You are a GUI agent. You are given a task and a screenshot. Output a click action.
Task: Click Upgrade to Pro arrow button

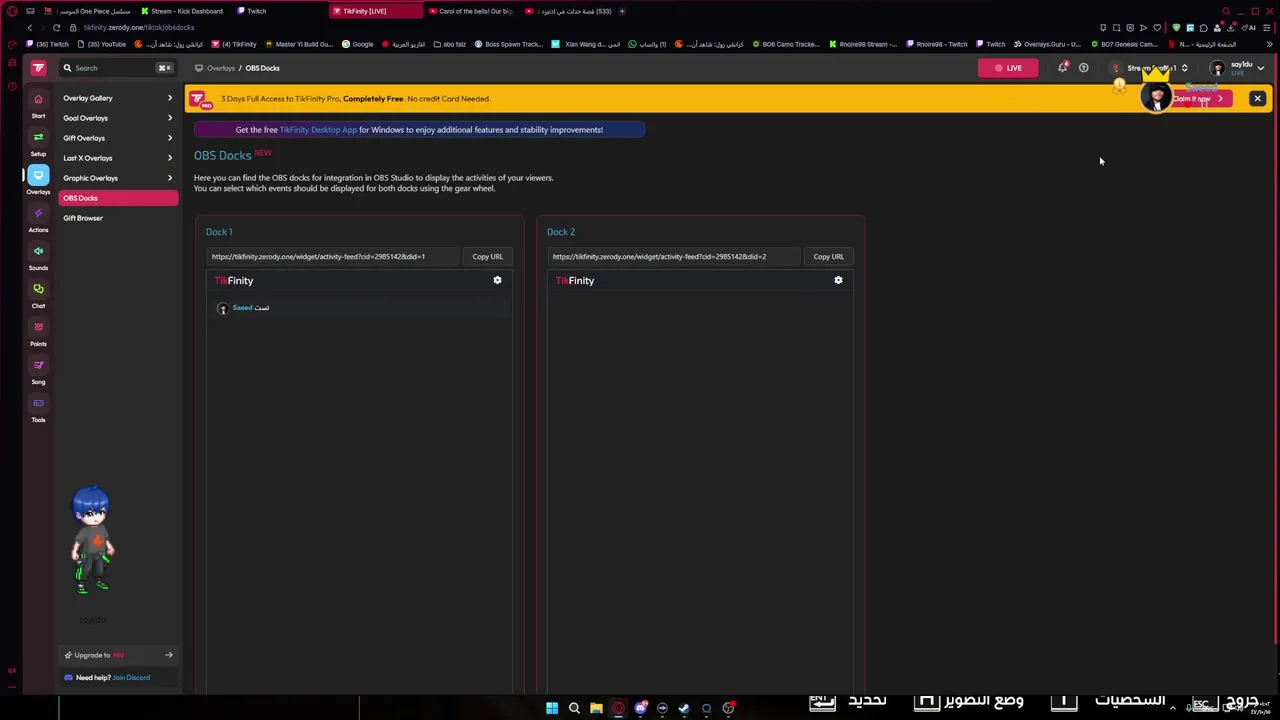point(168,655)
